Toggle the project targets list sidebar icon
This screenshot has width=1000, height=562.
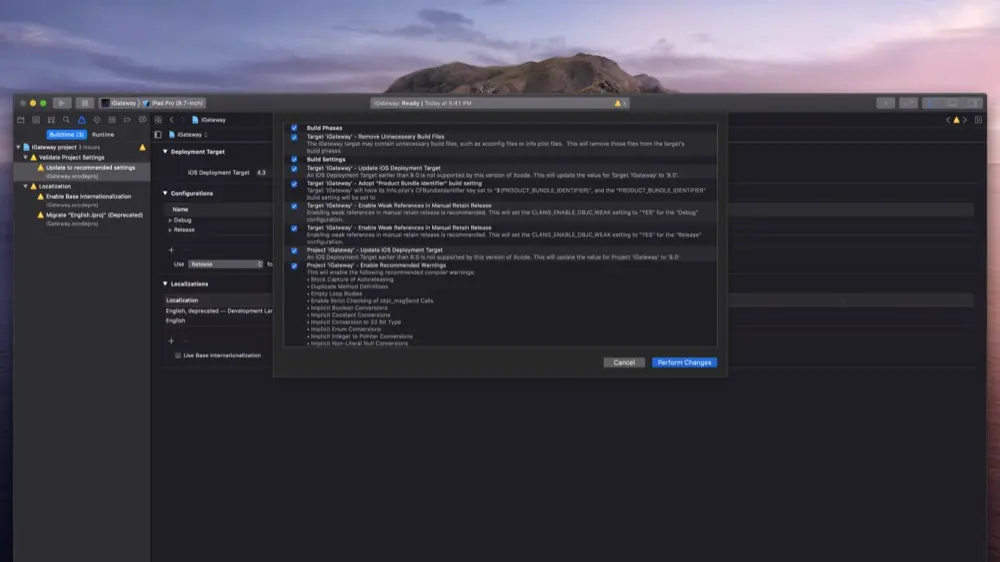click(x=158, y=135)
